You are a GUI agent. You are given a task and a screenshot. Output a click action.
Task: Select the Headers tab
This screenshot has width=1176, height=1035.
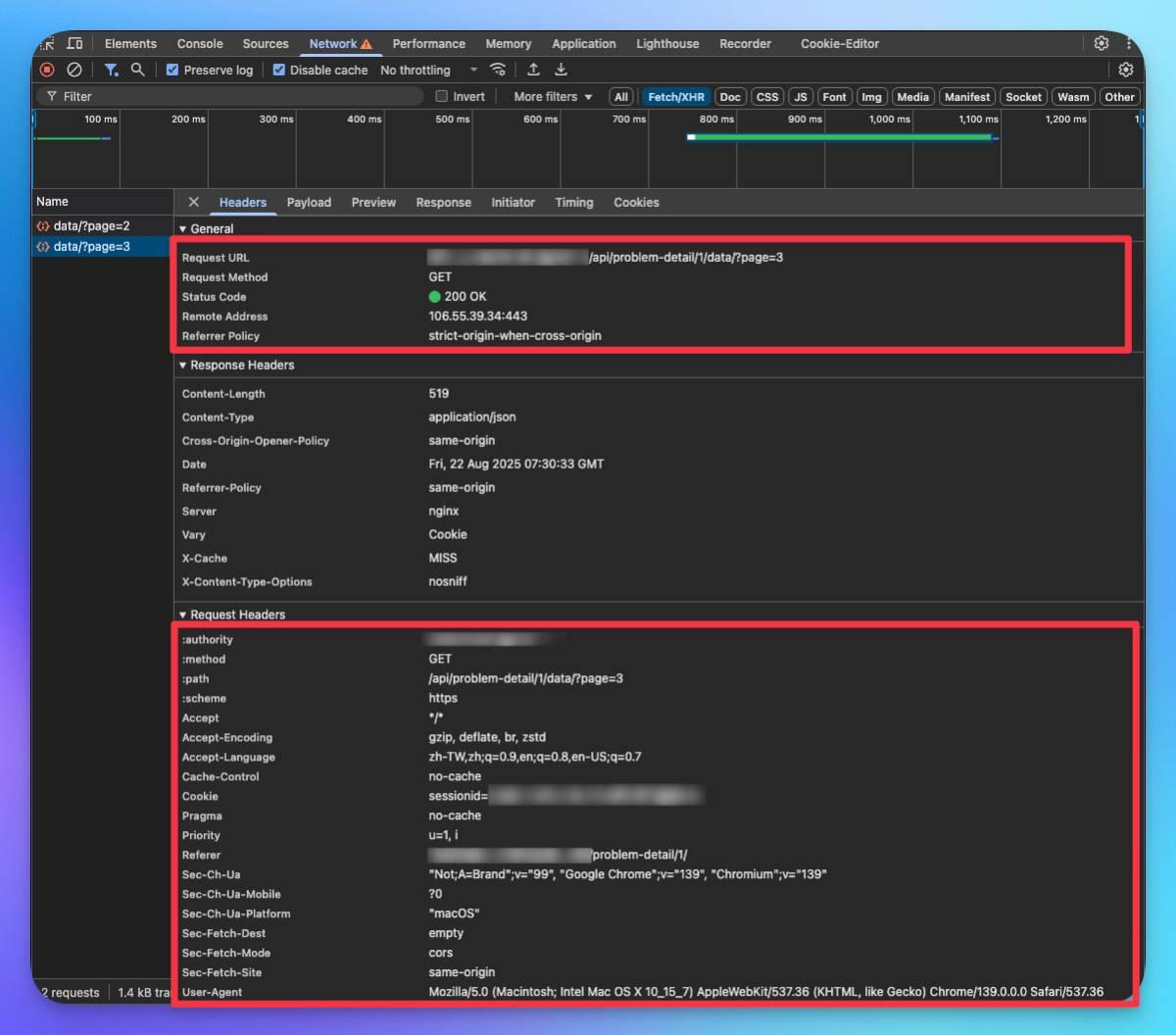click(243, 202)
